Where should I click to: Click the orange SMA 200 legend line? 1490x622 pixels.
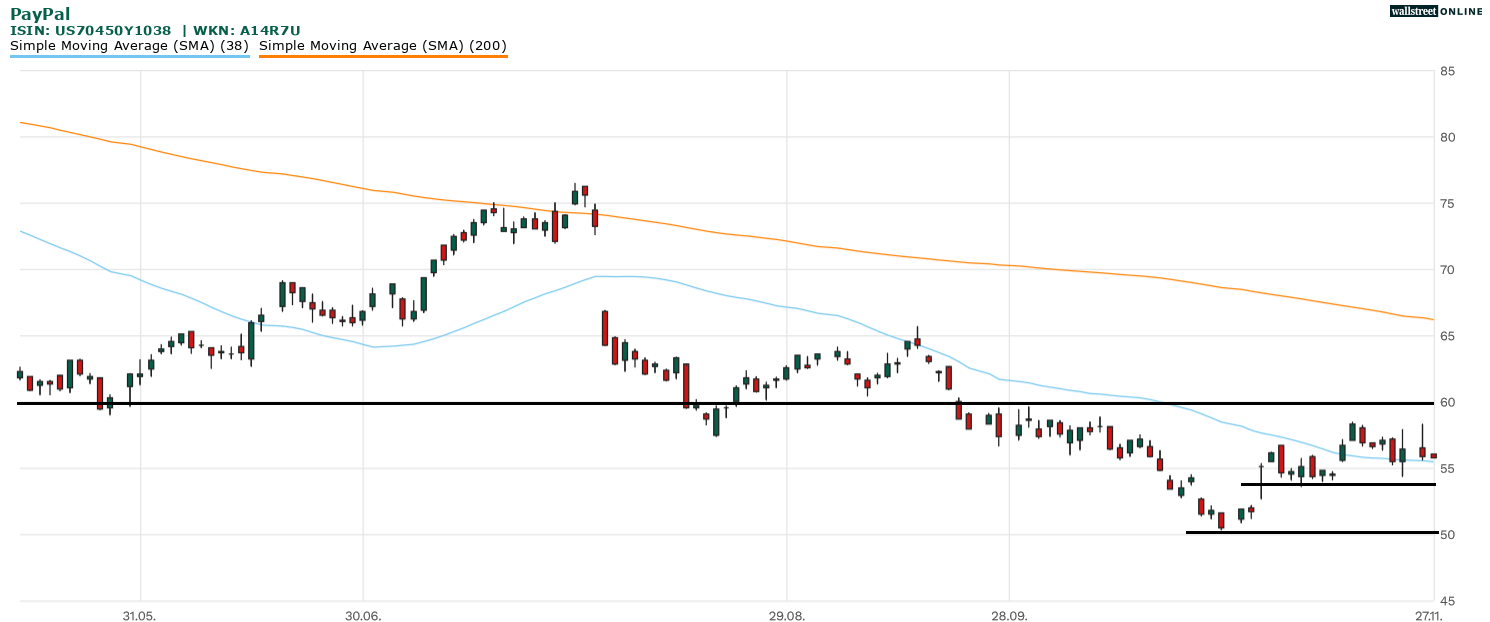point(383,56)
